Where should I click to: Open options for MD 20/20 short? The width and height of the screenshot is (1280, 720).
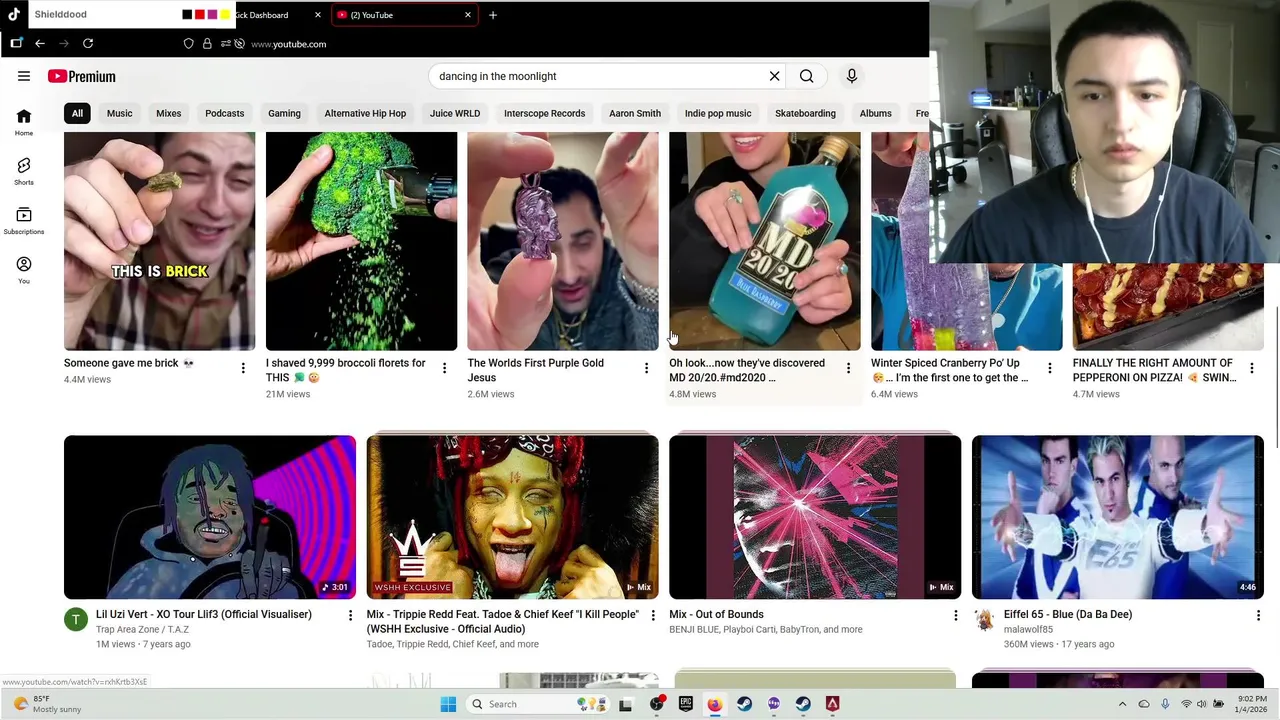848,368
